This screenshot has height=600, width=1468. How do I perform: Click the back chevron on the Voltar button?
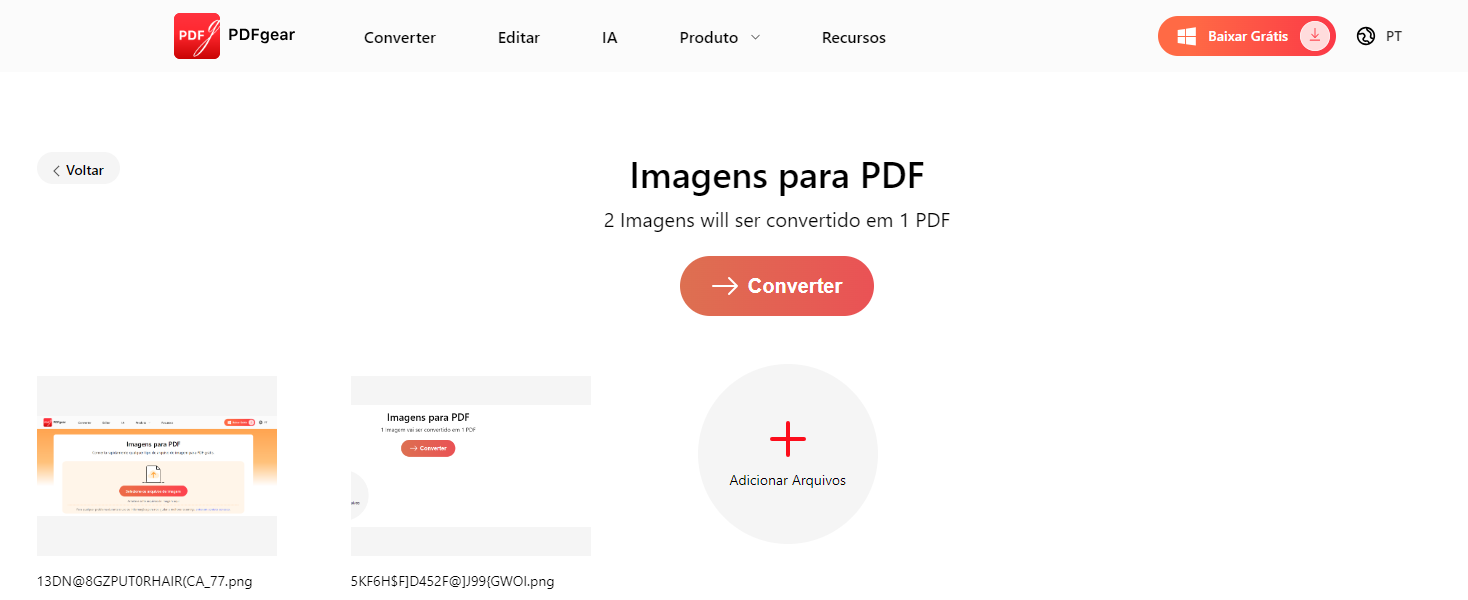pos(56,169)
